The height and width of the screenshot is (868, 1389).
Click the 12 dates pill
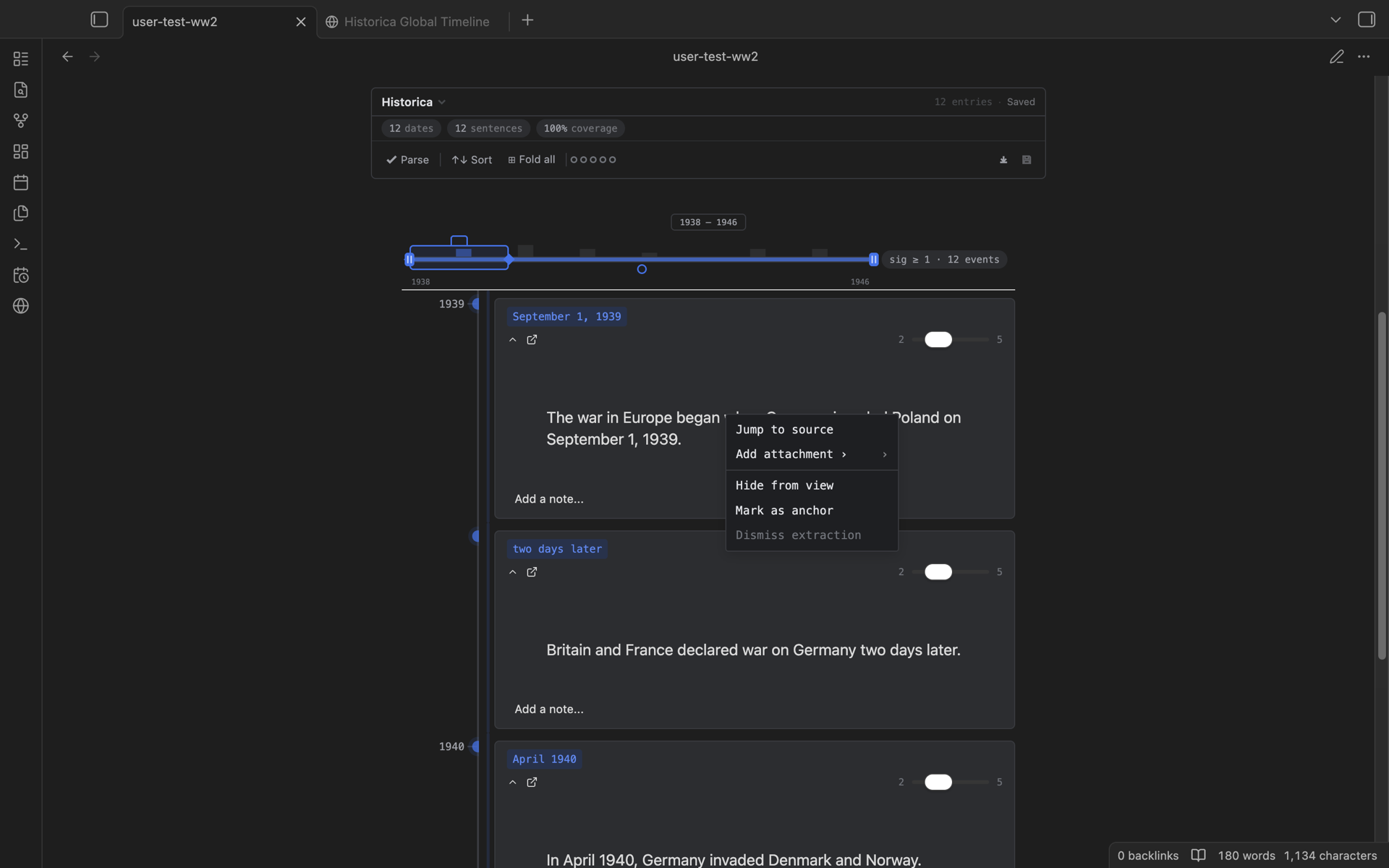(411, 128)
